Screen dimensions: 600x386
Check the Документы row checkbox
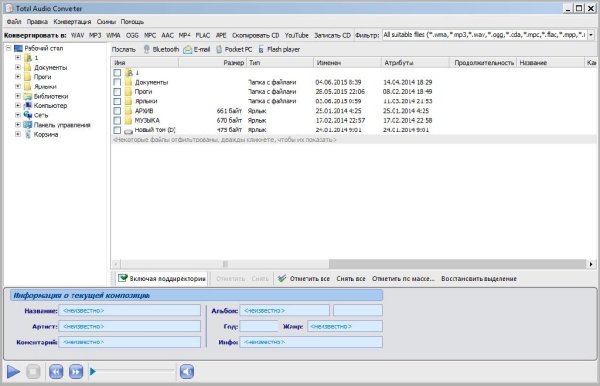pyautogui.click(x=117, y=82)
